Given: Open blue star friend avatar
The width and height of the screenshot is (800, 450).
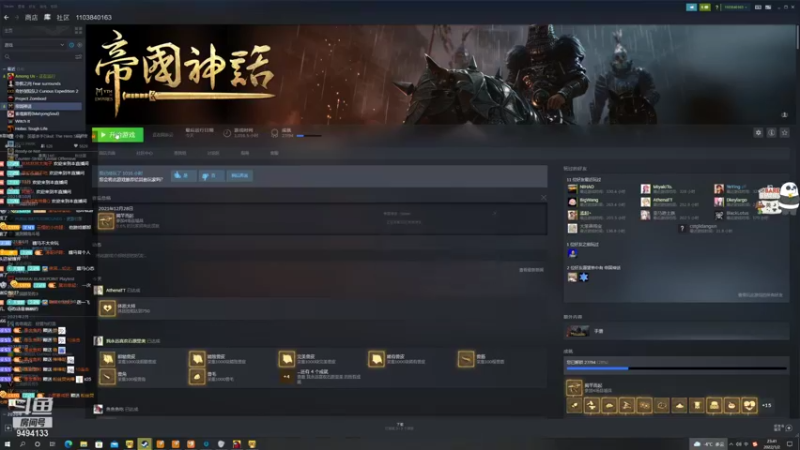Looking at the screenshot, I should [x=584, y=277].
